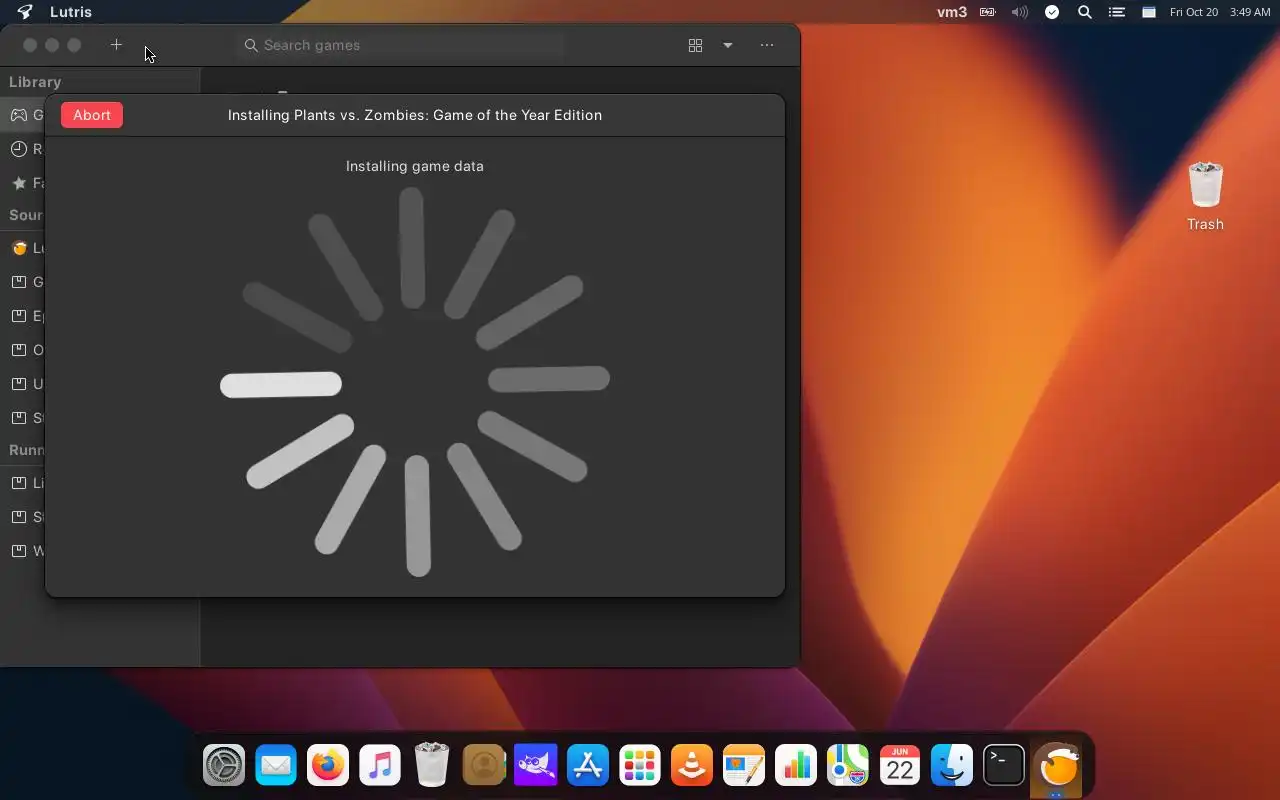Screen dimensions: 1280x800
Task: Click the 'Installing game data' status text
Action: [415, 166]
